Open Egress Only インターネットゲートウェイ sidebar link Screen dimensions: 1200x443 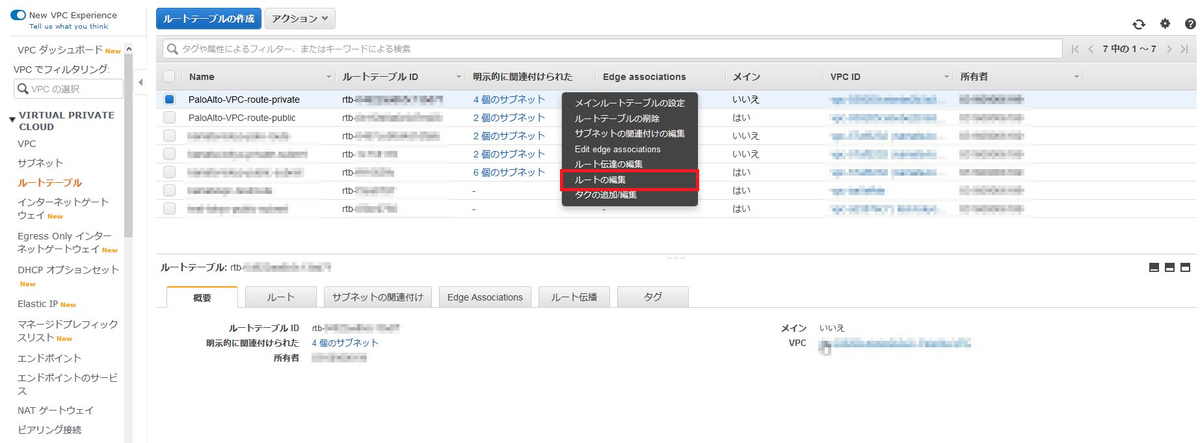[x=64, y=242]
